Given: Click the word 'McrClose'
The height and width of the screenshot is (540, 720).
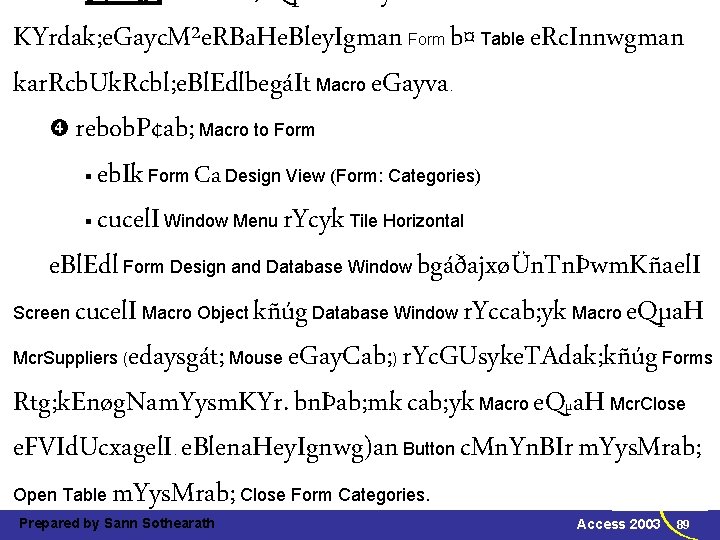Looking at the screenshot, I should [x=647, y=404].
